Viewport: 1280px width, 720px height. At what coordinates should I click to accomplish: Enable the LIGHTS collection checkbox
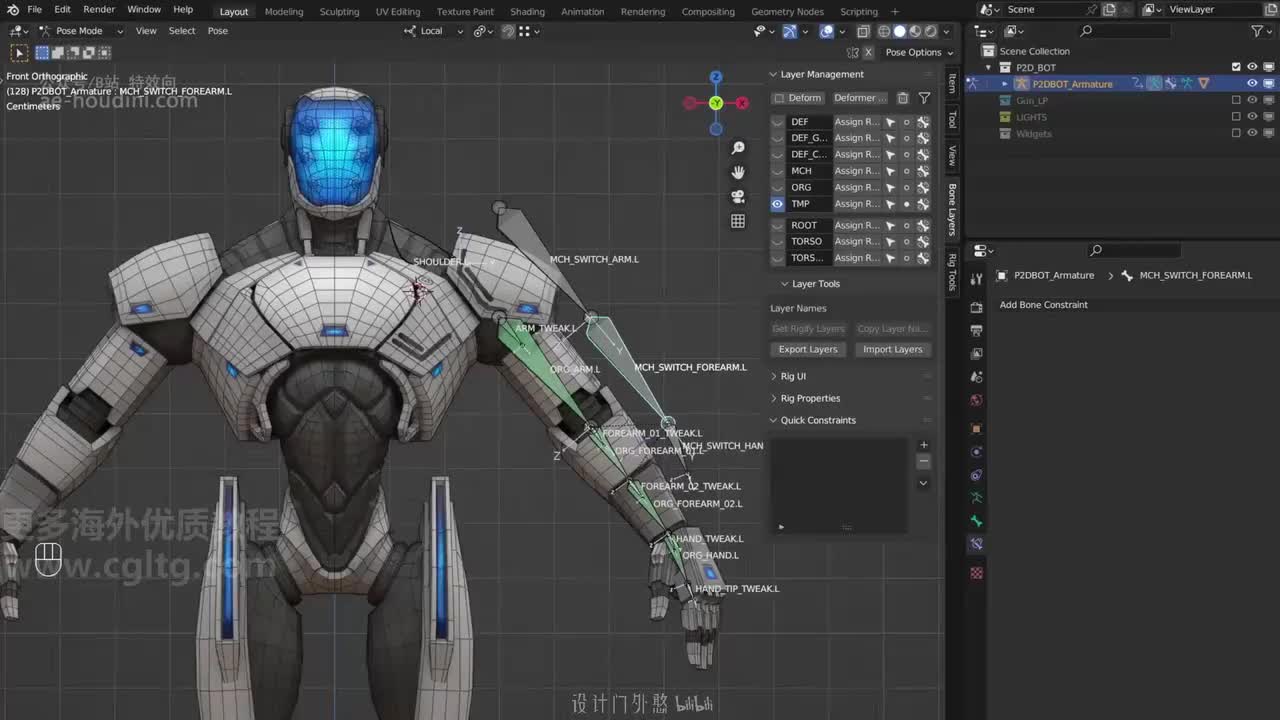click(x=1236, y=117)
